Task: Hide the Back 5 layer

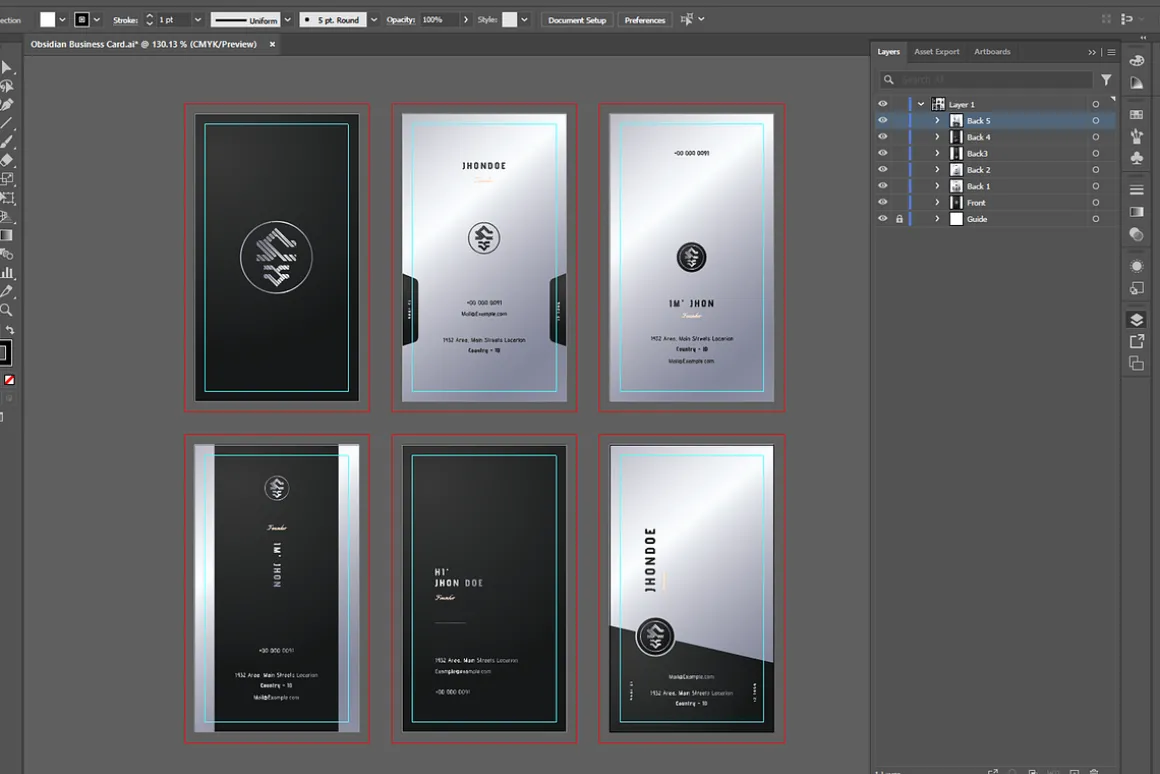Action: coord(883,120)
